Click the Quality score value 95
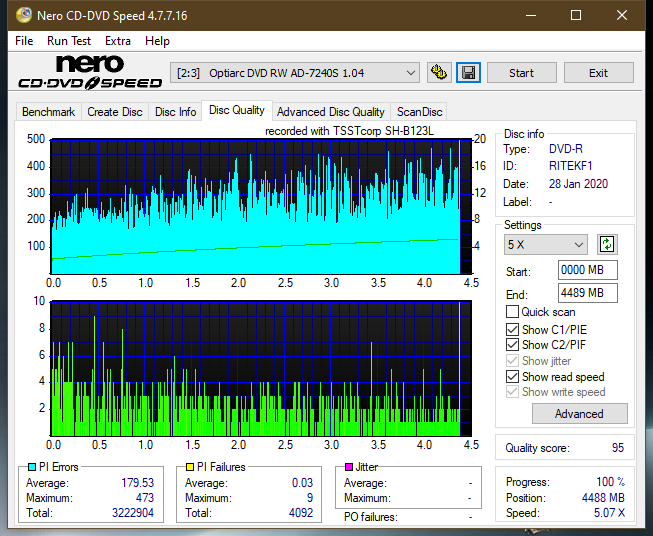The image size is (653, 536). tap(618, 448)
